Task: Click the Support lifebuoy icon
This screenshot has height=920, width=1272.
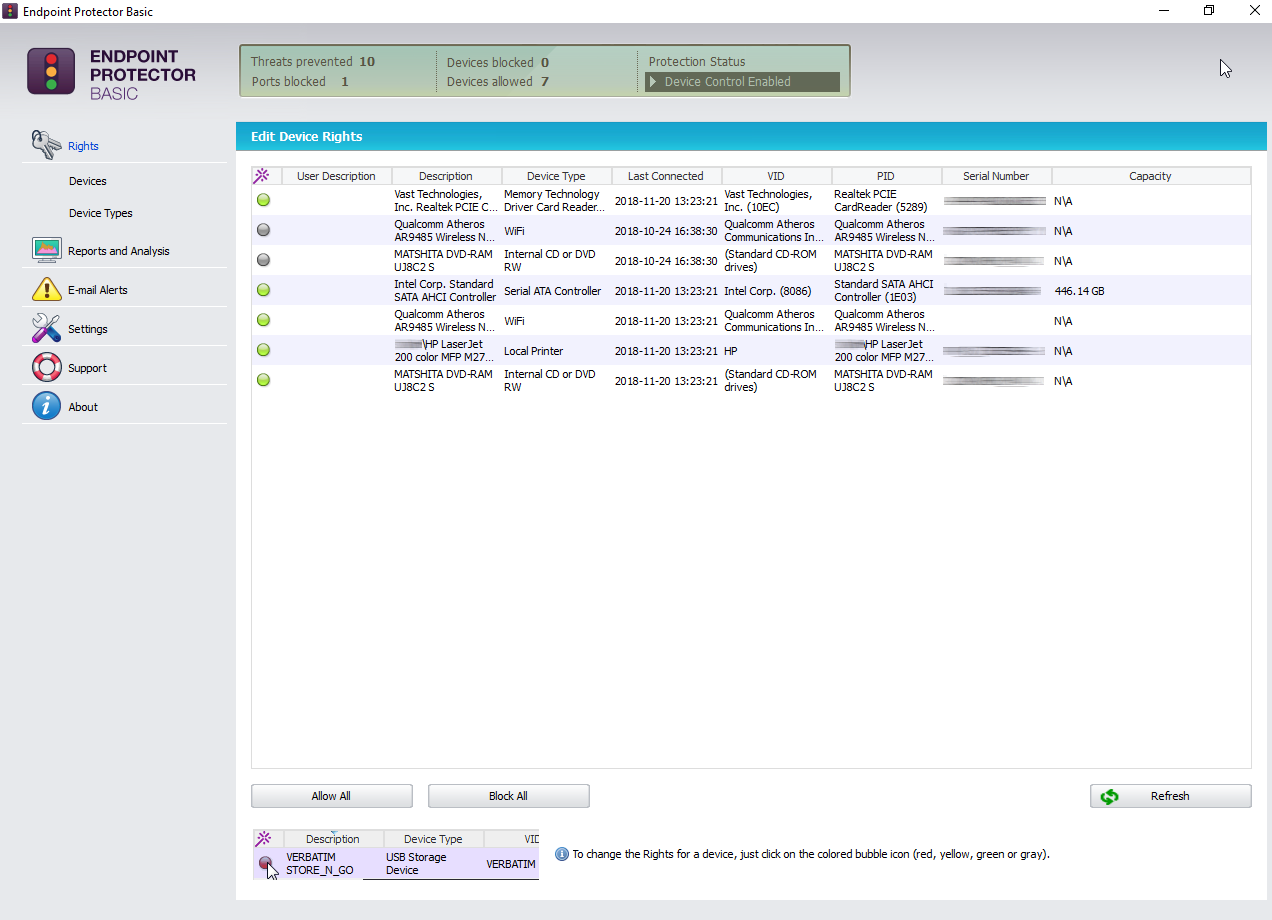Action: 46,366
